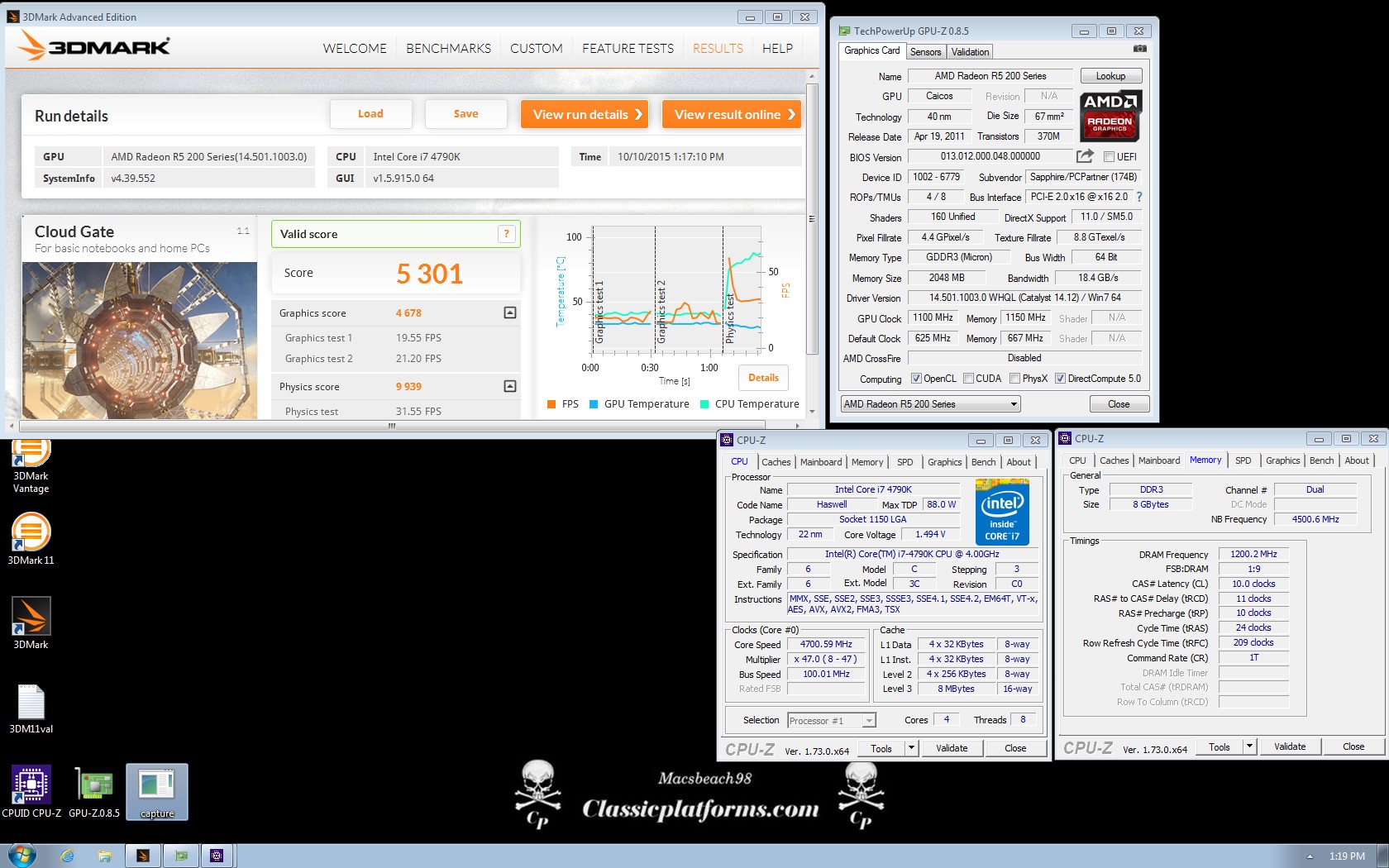Image resolution: width=1389 pixels, height=868 pixels.
Task: Switch to the Sensors tab in GPU-Z
Action: click(925, 51)
